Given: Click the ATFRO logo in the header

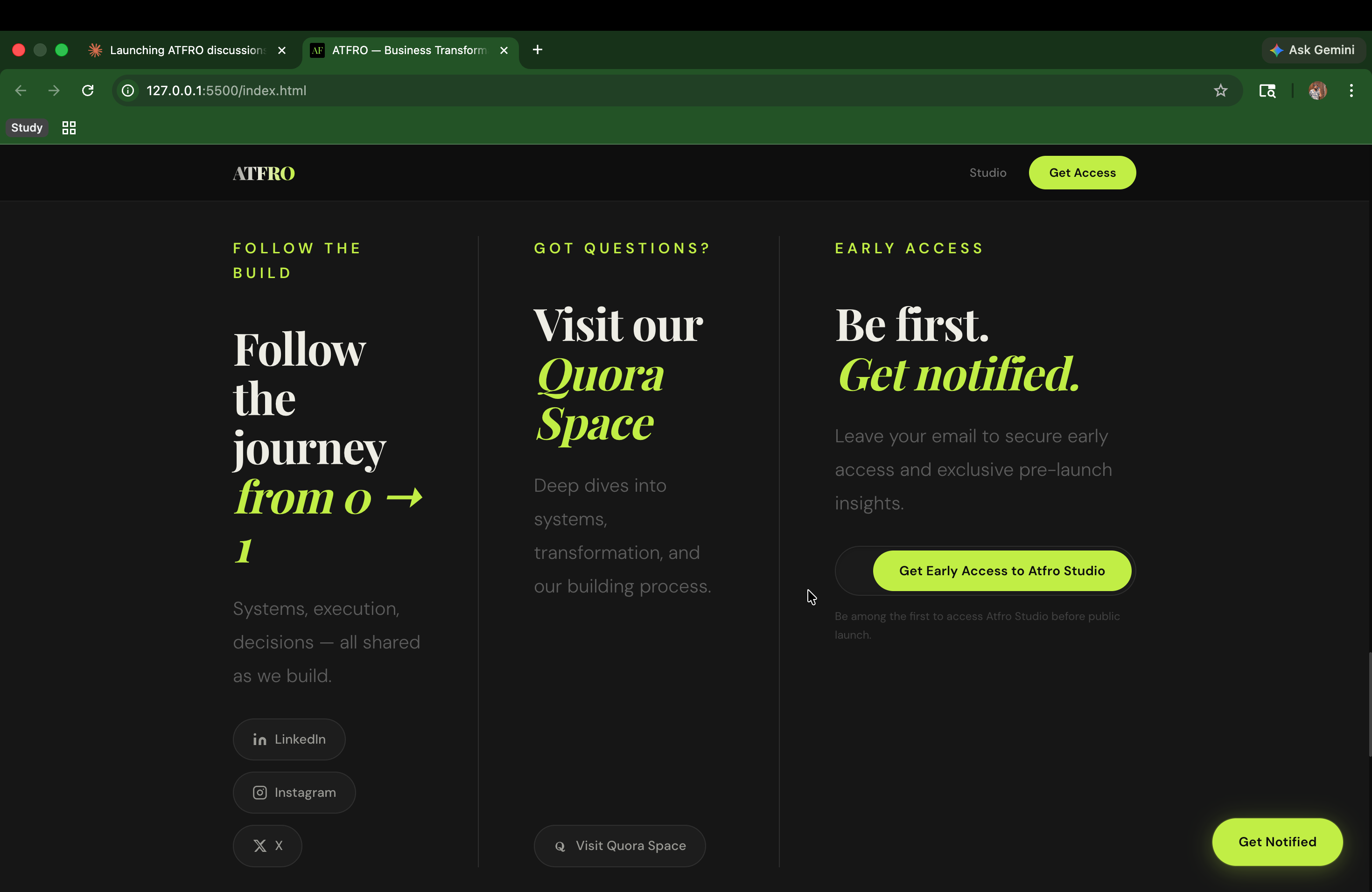Looking at the screenshot, I should [x=264, y=173].
